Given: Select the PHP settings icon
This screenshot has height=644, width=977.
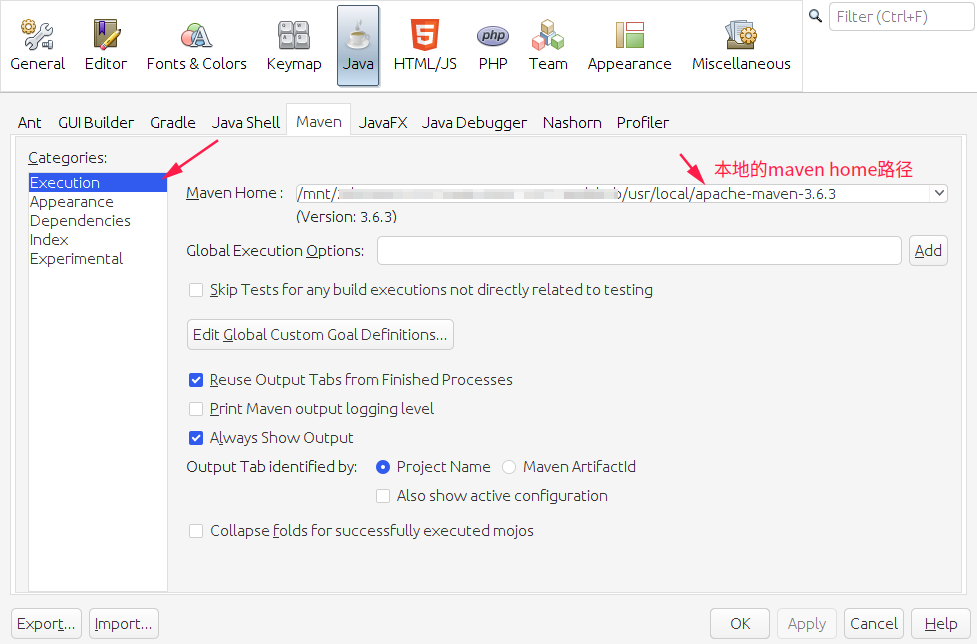Looking at the screenshot, I should point(492,40).
